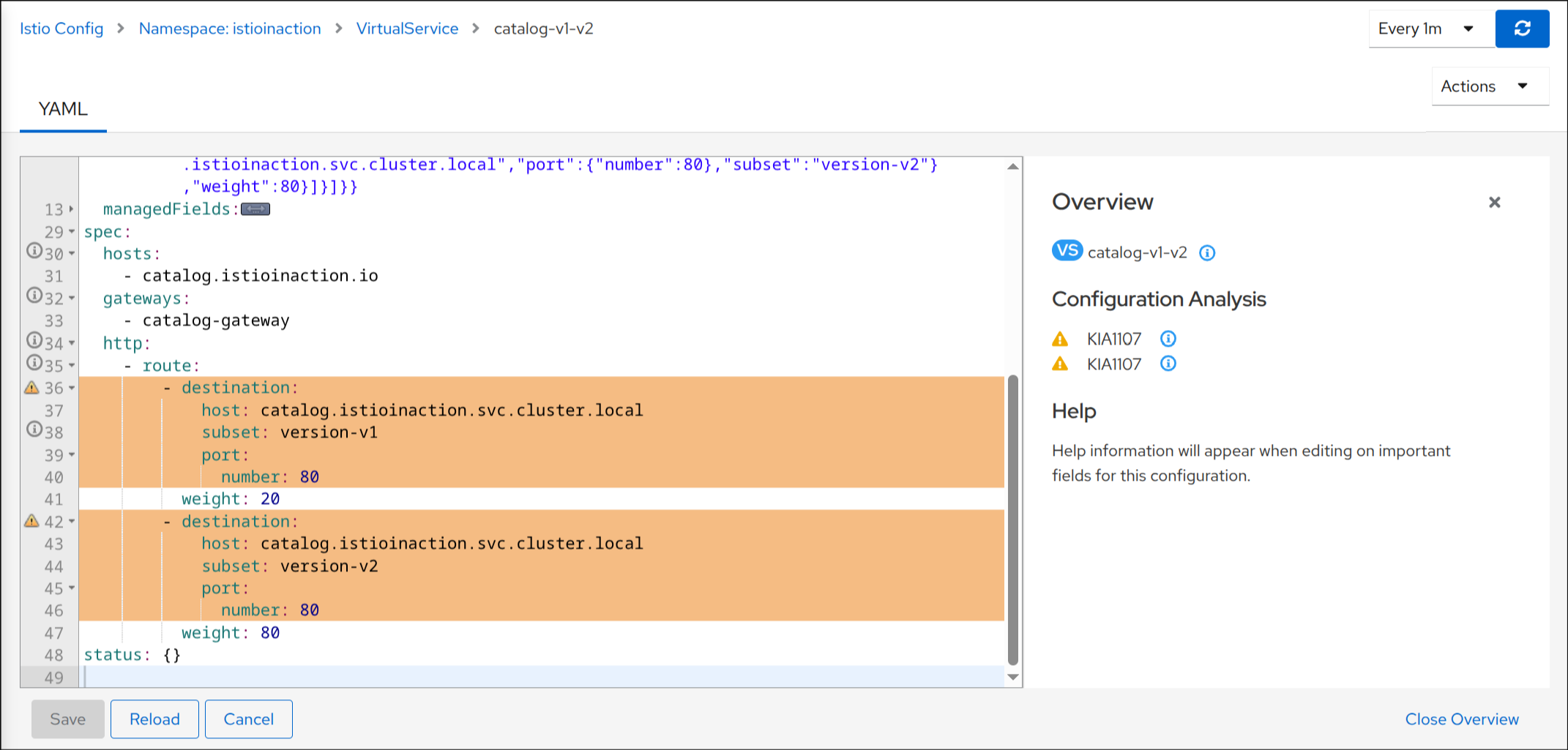The width and height of the screenshot is (1568, 750).
Task: Collapse port fold arrow at line 39
Action: tap(72, 454)
